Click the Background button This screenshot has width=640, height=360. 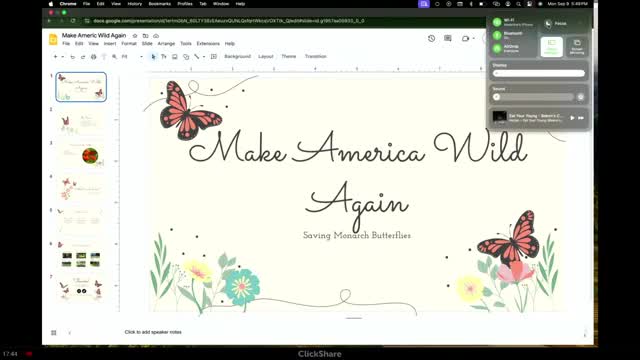coord(238,56)
